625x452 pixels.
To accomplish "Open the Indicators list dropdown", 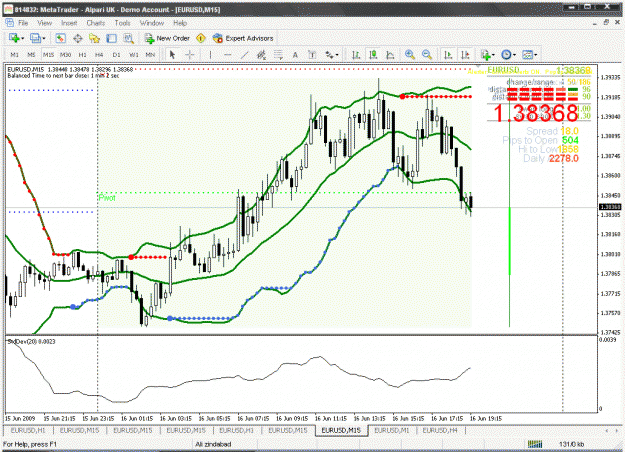I will click(x=488, y=55).
